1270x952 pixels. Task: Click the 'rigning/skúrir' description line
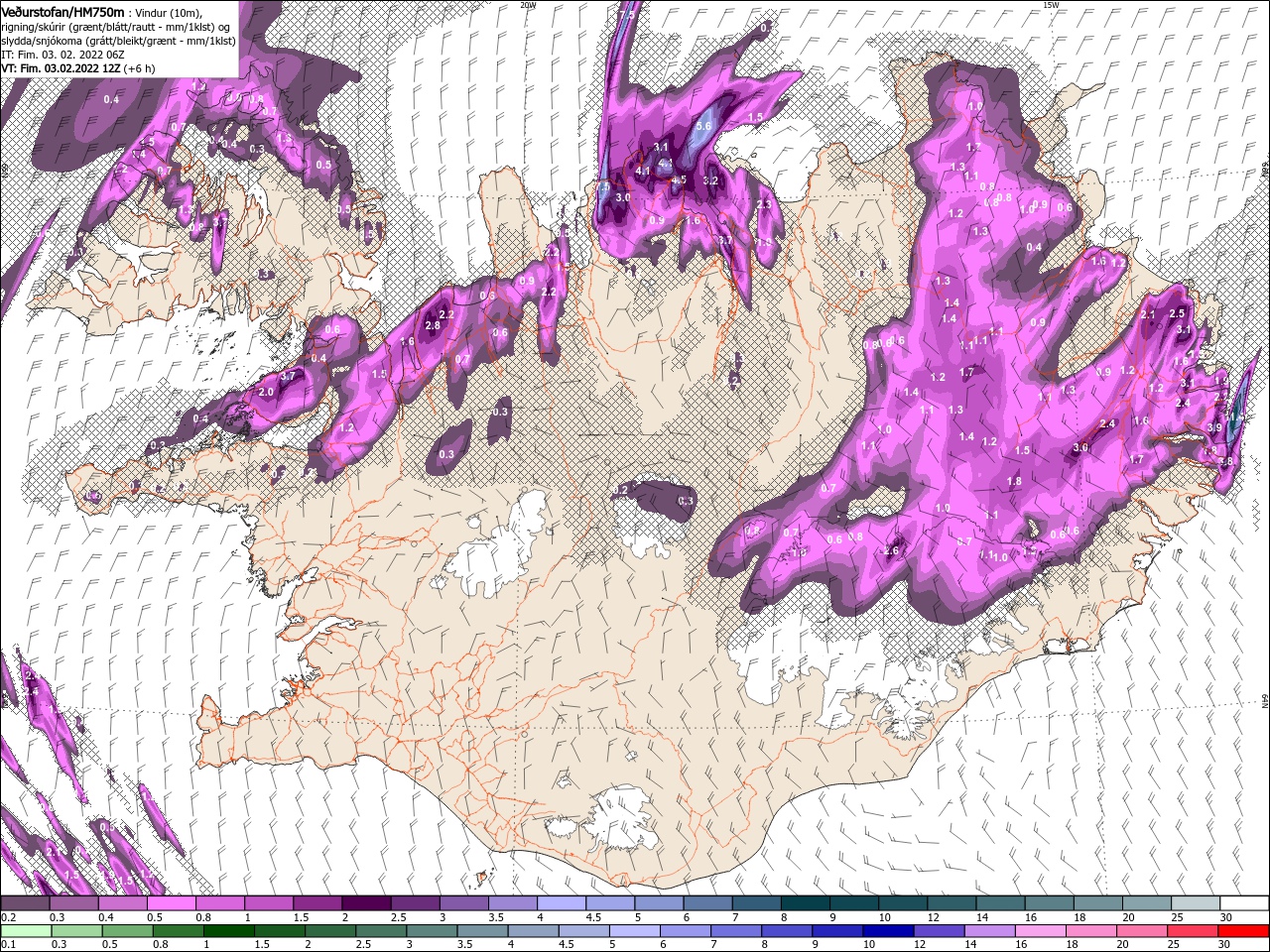pyautogui.click(x=117, y=27)
